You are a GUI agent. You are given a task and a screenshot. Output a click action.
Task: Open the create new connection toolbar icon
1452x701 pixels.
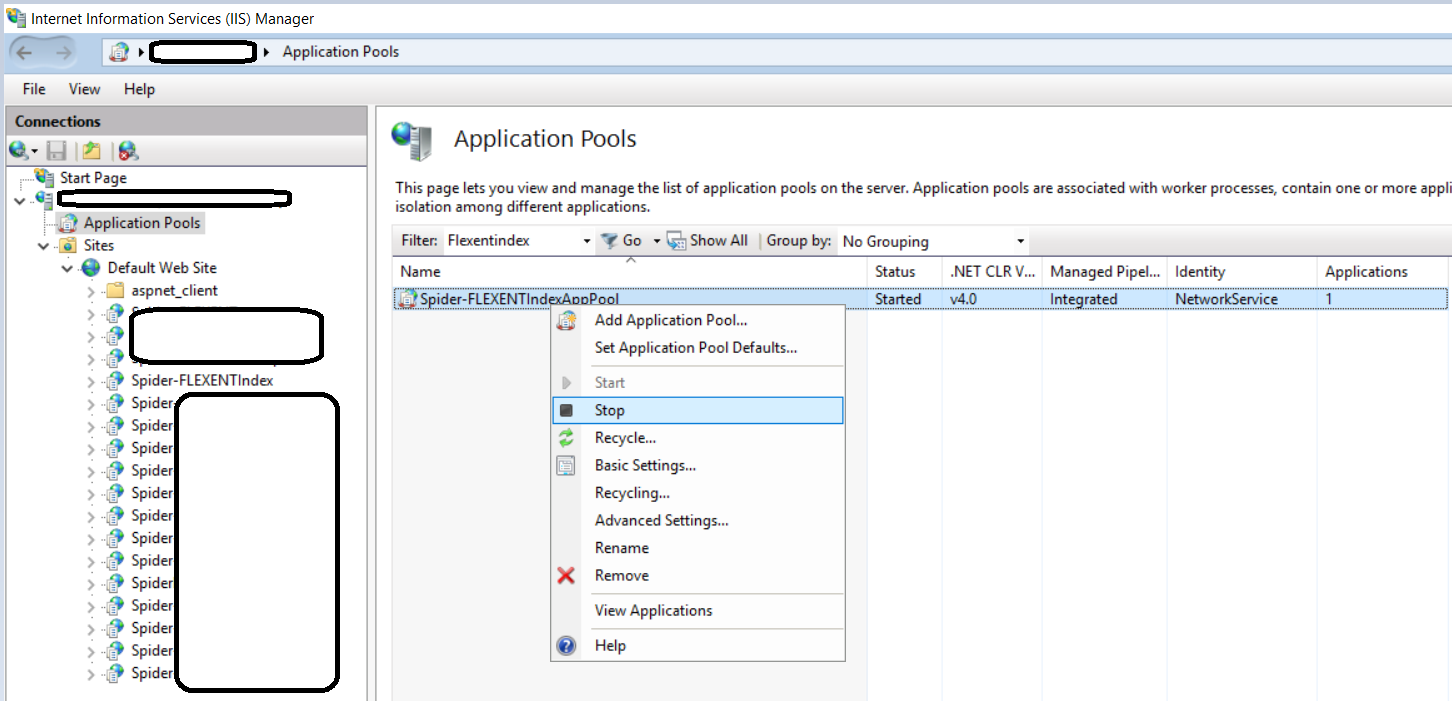point(20,151)
